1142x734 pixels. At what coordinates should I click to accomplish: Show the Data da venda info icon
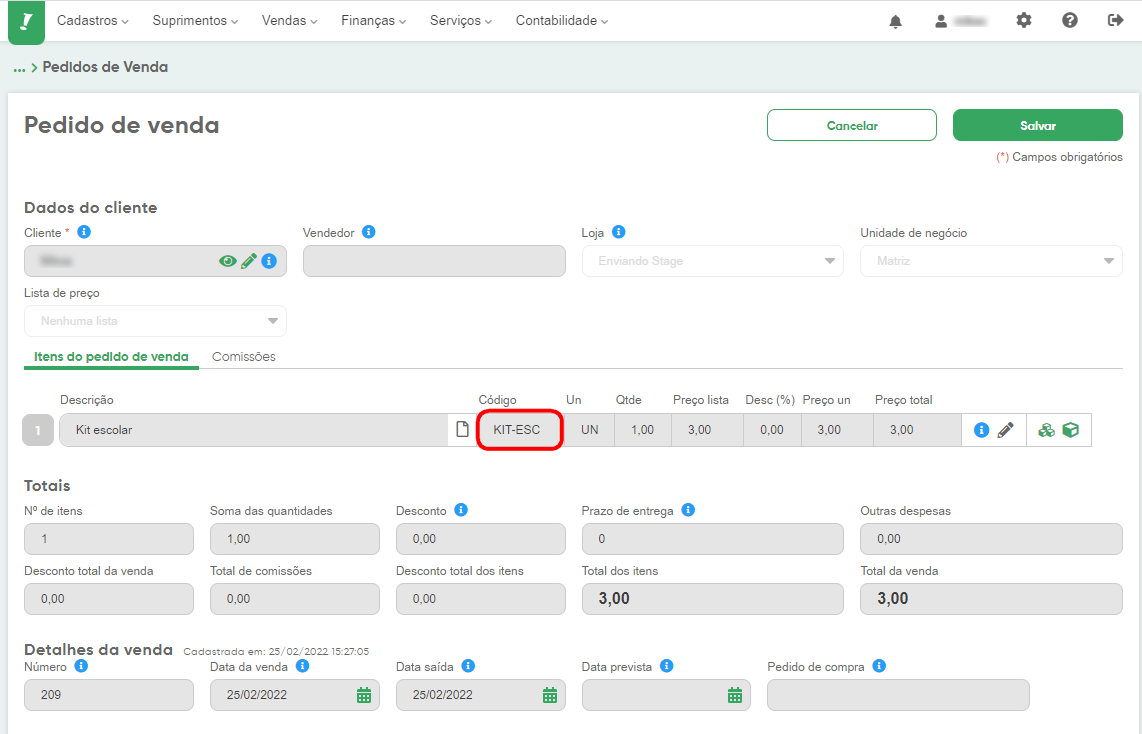pyautogui.click(x=302, y=666)
